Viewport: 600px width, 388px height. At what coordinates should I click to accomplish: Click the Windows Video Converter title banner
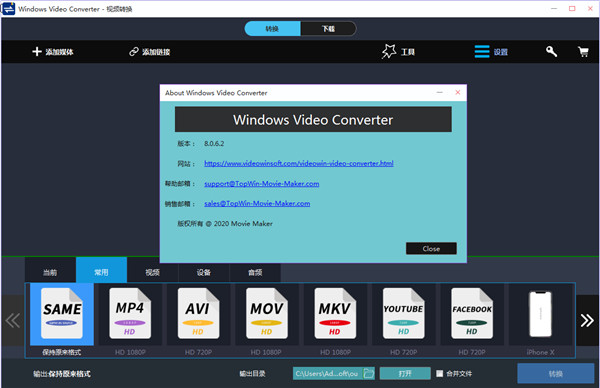point(313,120)
